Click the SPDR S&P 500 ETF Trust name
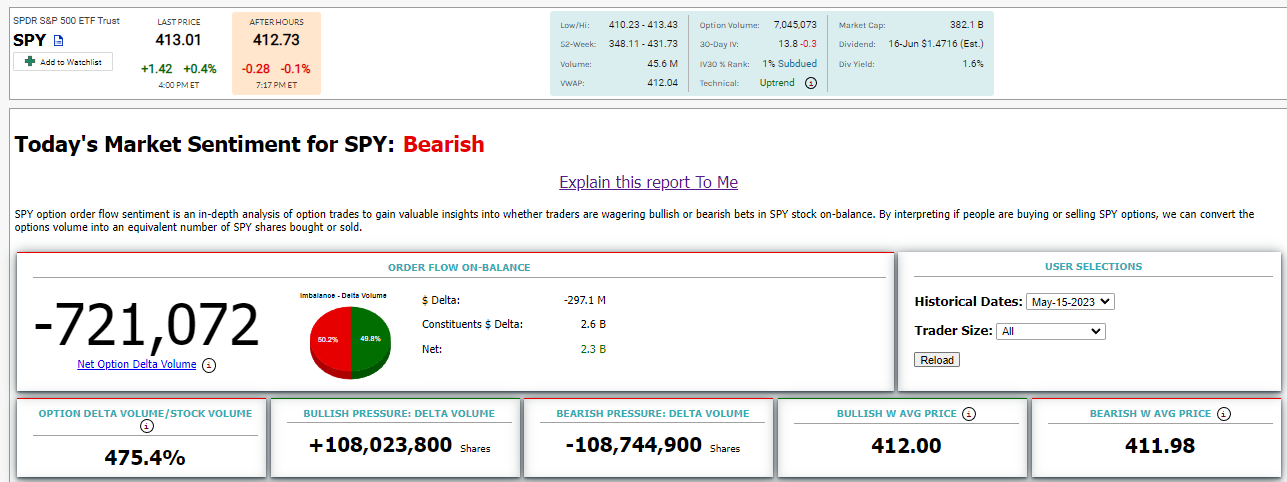Viewport: 1287px width, 482px height. coord(66,20)
